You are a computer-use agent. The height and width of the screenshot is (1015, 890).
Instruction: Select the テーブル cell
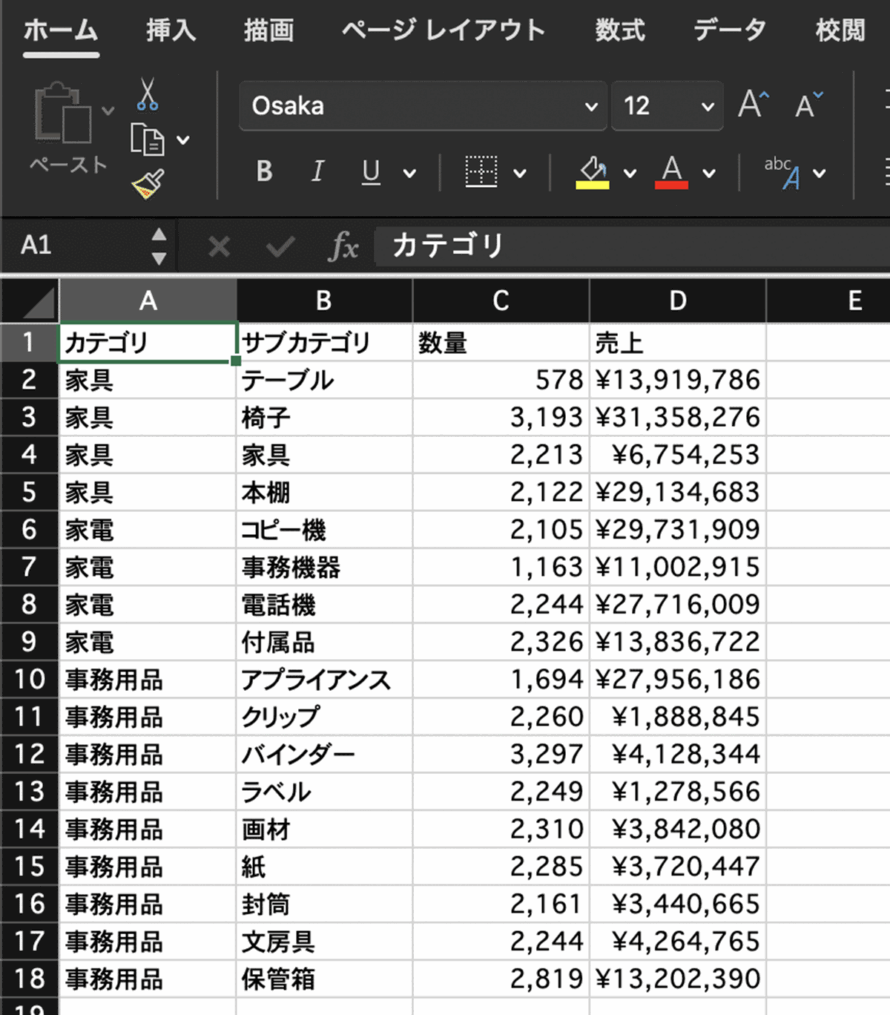coord(324,380)
